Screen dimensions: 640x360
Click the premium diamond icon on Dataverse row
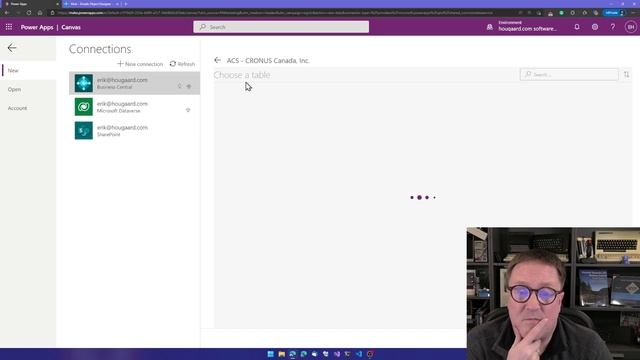click(188, 110)
